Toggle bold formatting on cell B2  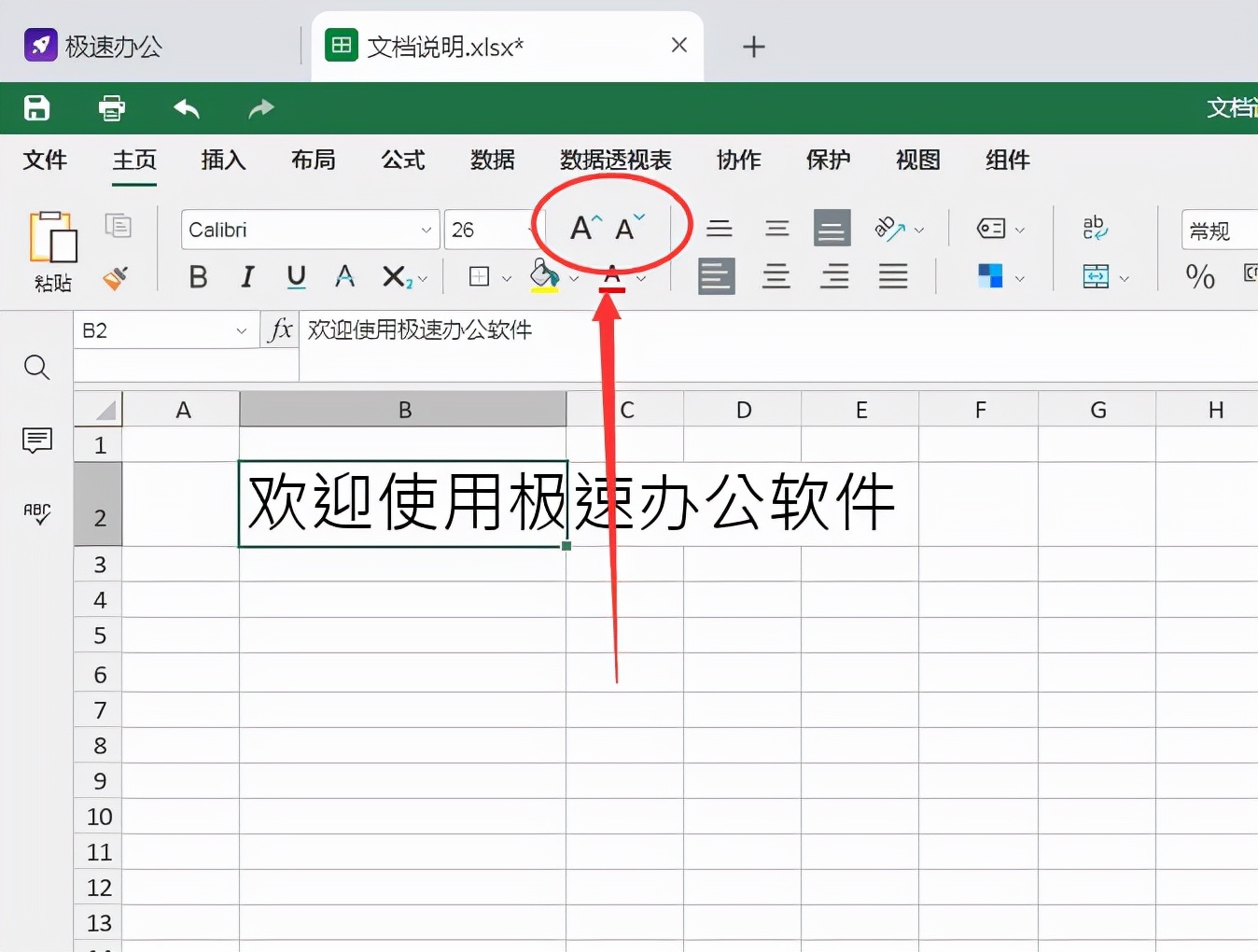pyautogui.click(x=197, y=276)
